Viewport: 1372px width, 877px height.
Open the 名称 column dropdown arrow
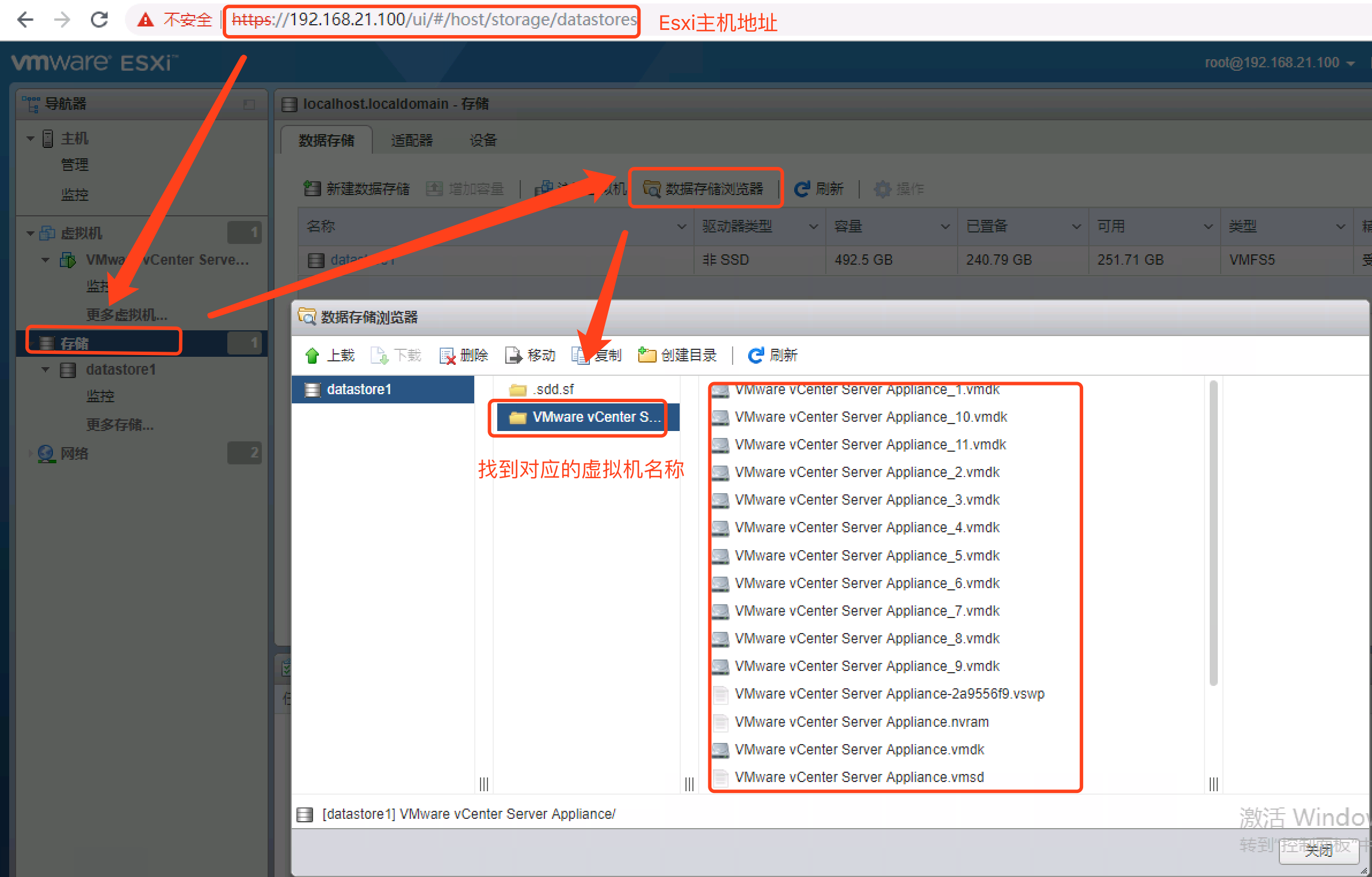coord(682,227)
